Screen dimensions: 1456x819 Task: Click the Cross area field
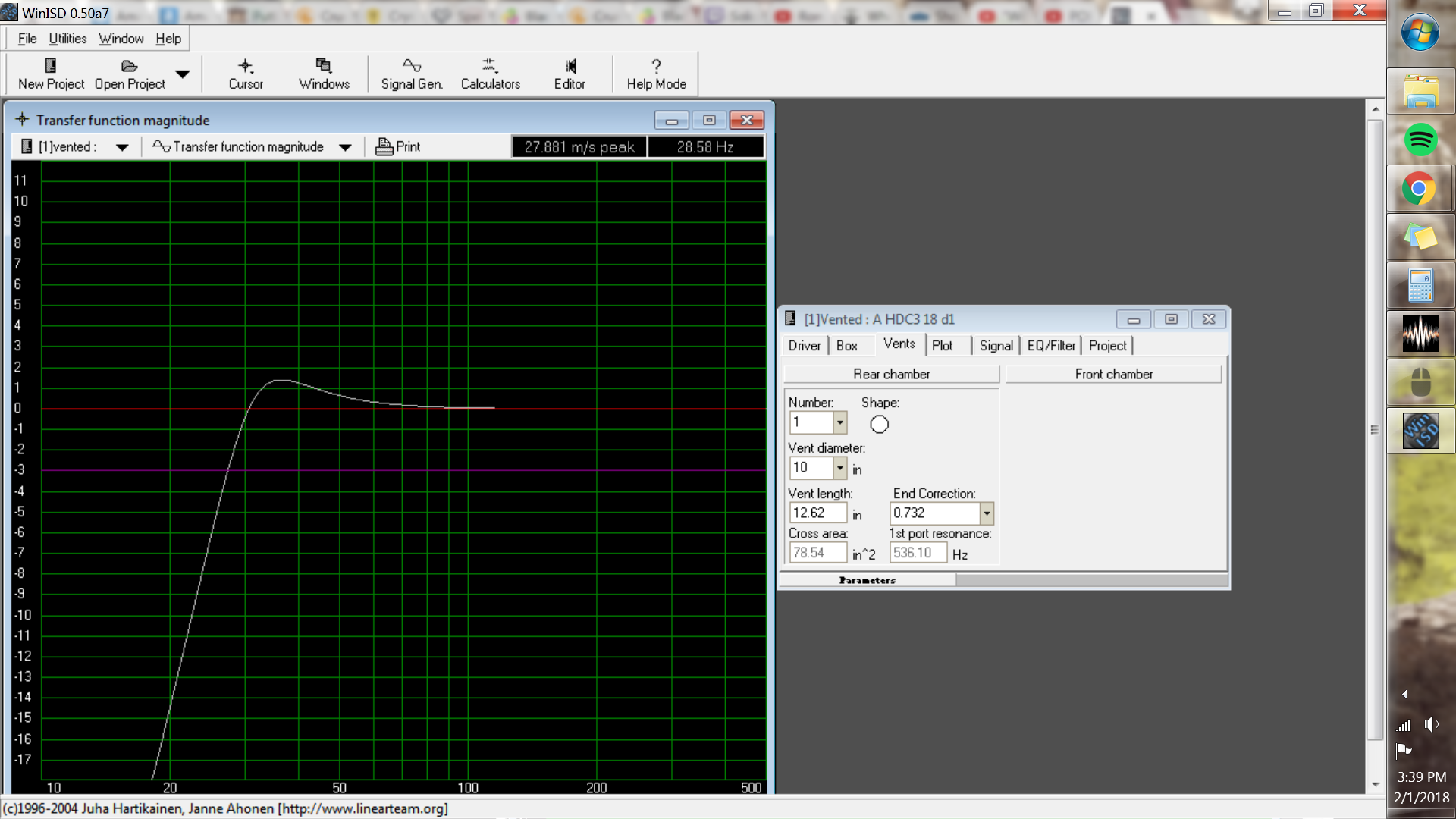(817, 553)
